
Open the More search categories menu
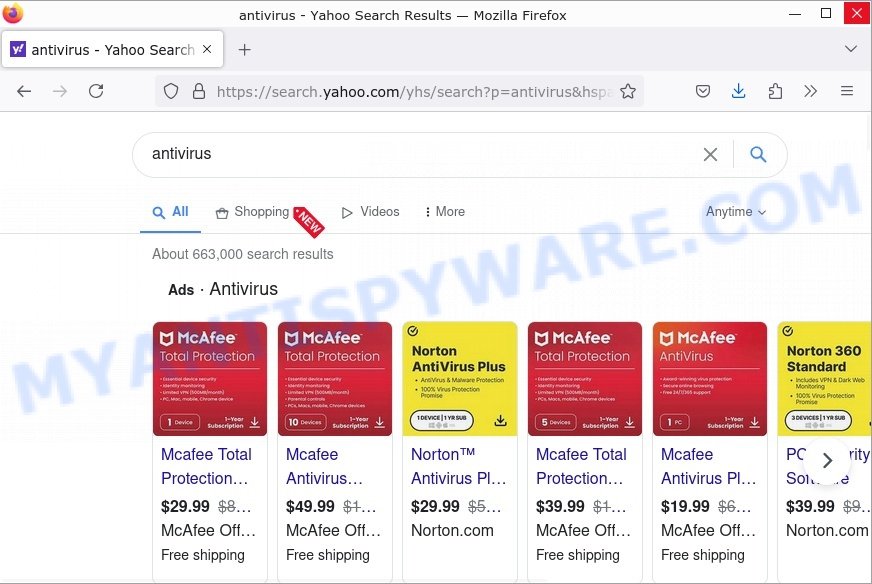[444, 212]
